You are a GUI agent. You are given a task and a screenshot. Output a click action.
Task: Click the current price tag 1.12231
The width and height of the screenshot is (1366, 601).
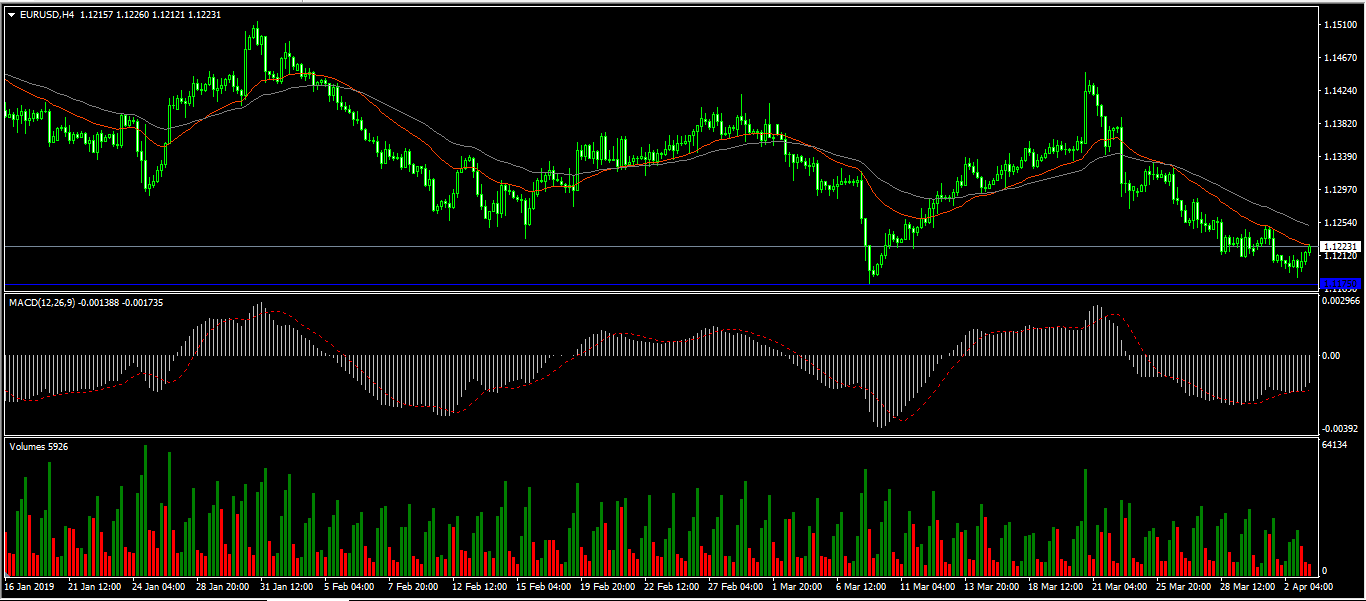(x=1338, y=246)
